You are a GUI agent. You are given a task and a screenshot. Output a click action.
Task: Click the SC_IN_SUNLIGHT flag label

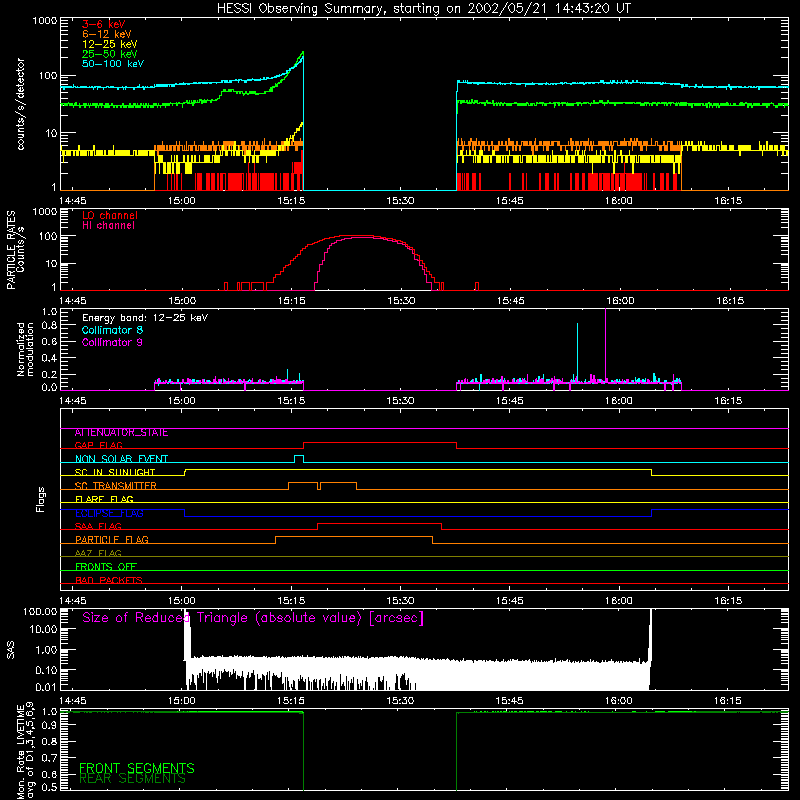point(115,472)
